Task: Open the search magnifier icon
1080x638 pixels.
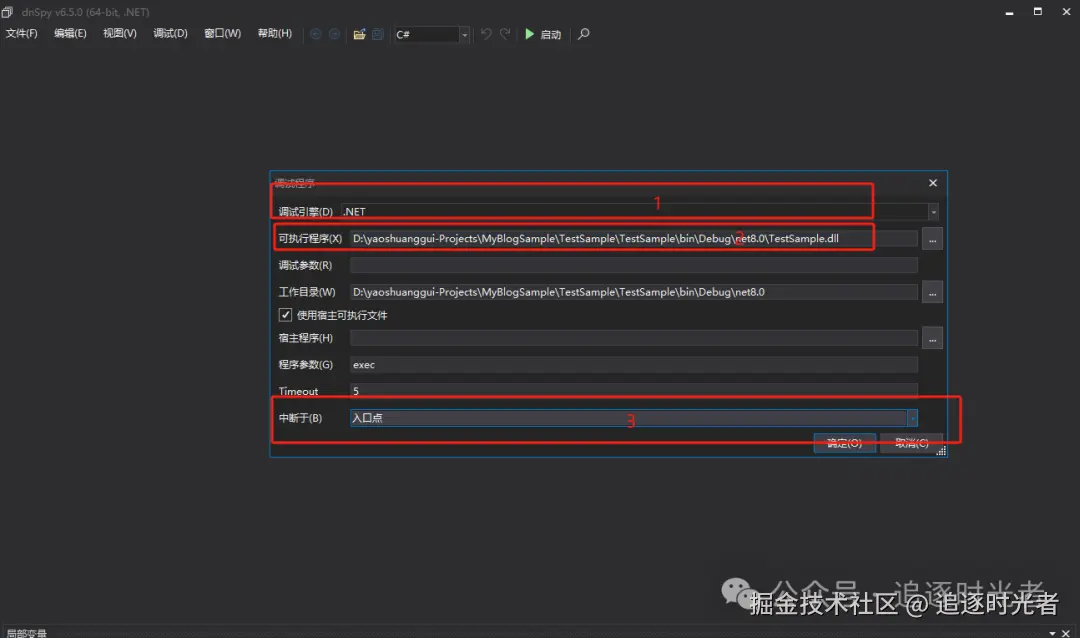Action: pos(583,34)
